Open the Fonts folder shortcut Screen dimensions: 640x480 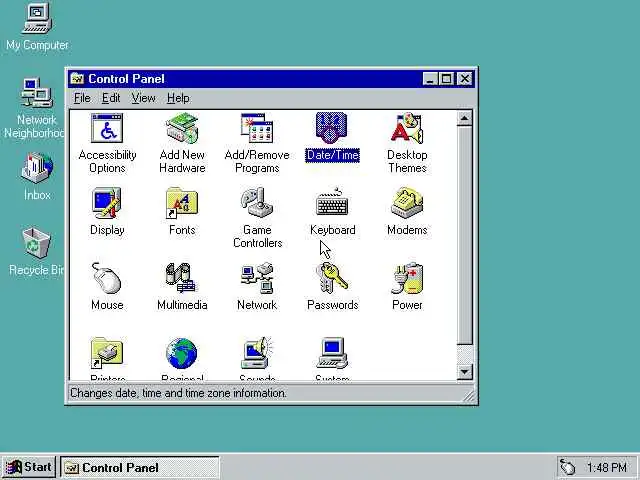(x=182, y=203)
